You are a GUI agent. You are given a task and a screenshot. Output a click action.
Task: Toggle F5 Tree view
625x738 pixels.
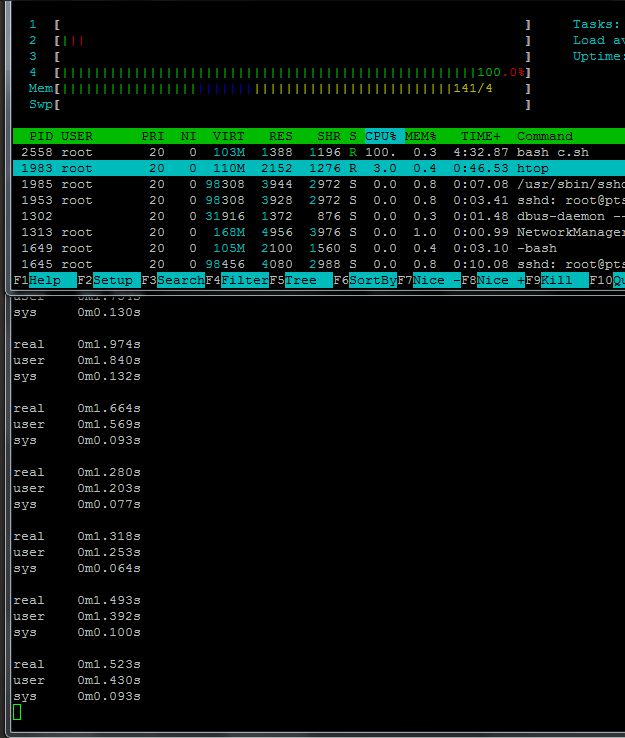coord(300,280)
